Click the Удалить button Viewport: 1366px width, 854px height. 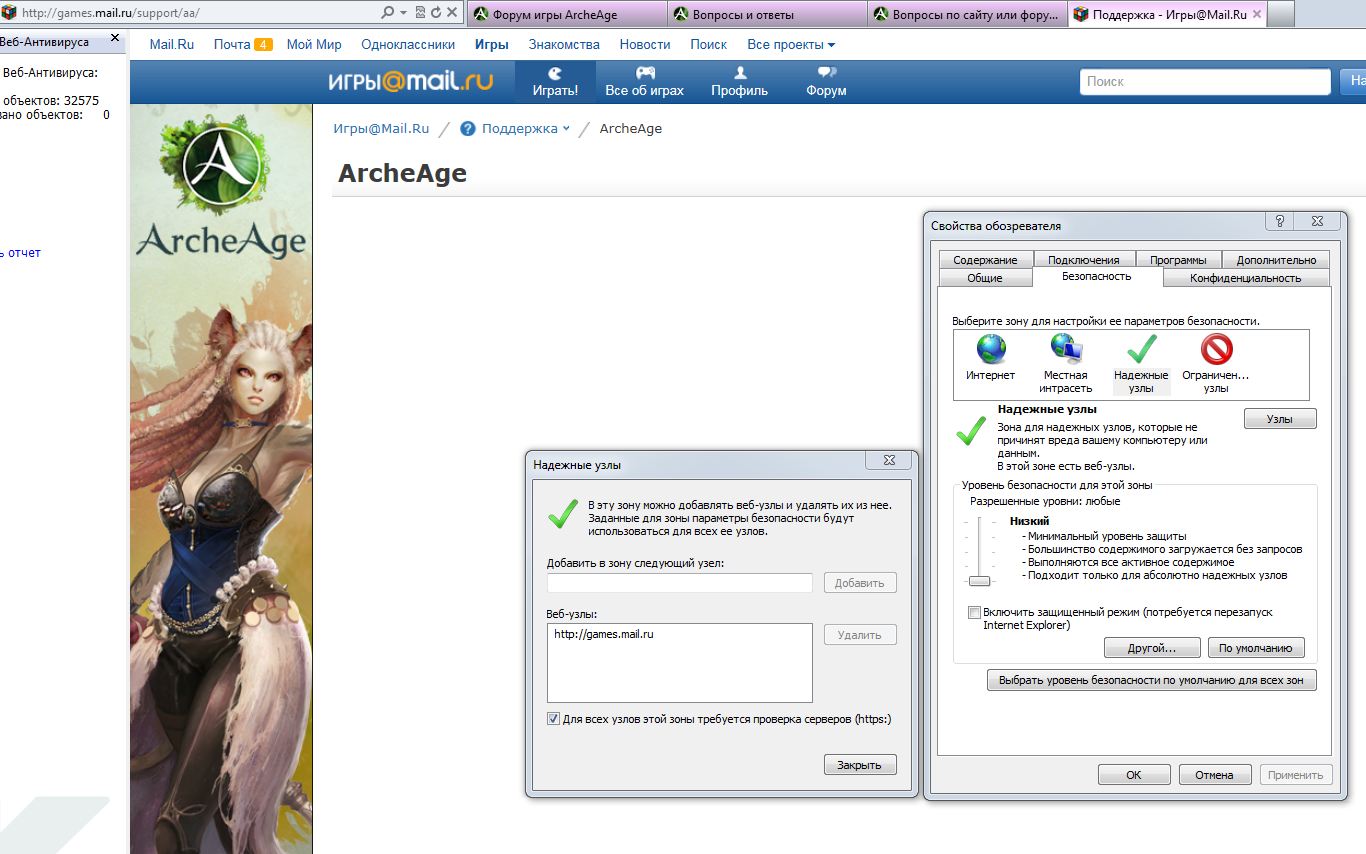[x=860, y=635]
